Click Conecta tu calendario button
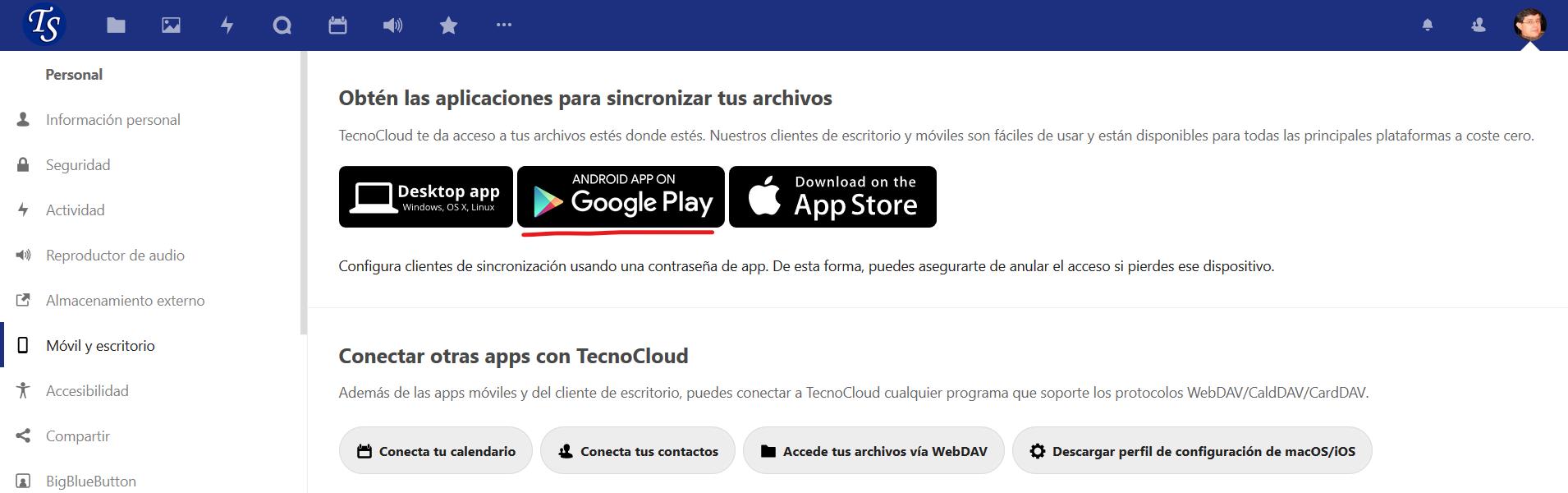This screenshot has height=493, width=1568. click(x=436, y=450)
